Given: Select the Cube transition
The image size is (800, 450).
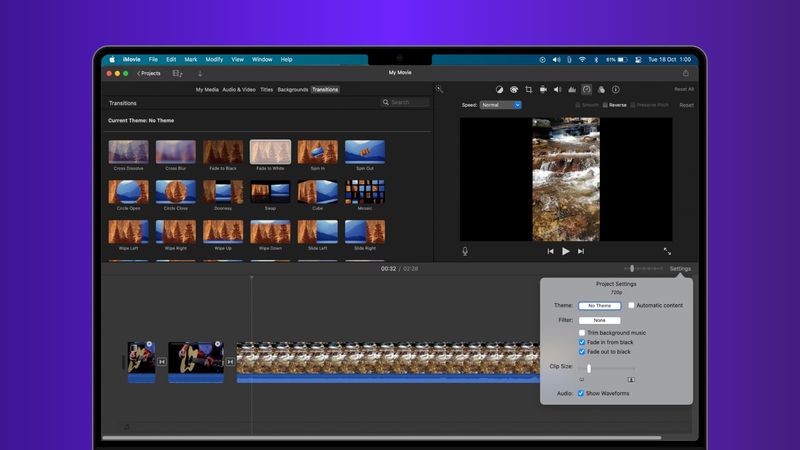Looking at the screenshot, I should pyautogui.click(x=317, y=192).
